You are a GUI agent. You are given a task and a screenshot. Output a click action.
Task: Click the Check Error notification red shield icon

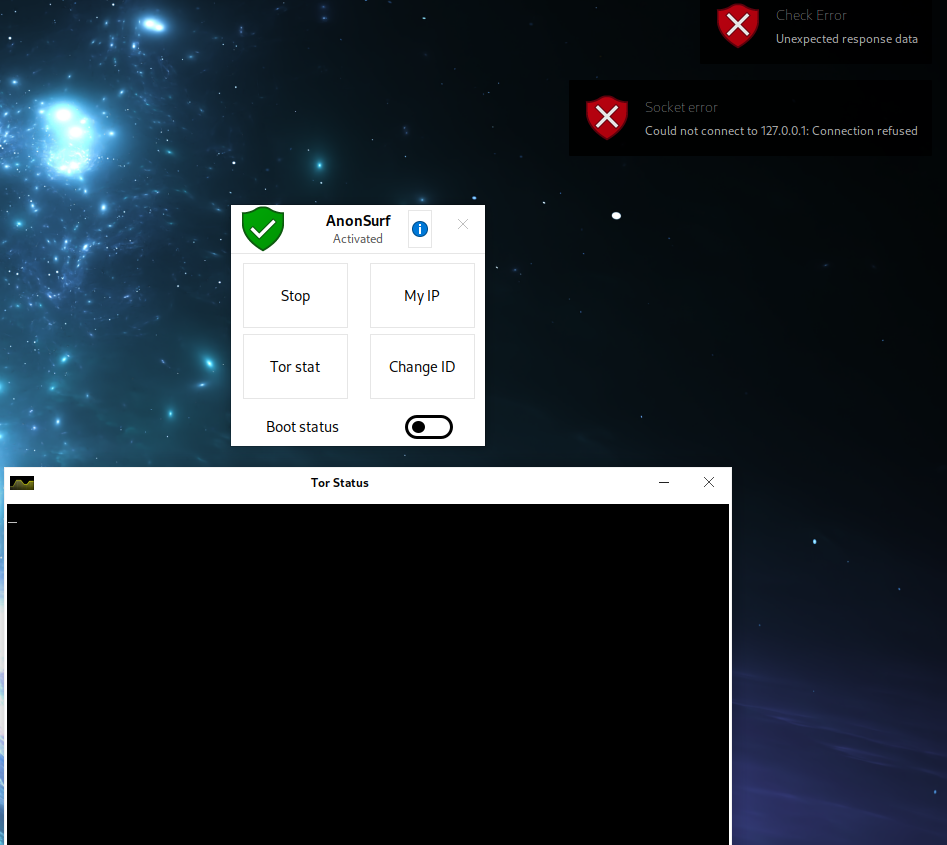pos(738,25)
